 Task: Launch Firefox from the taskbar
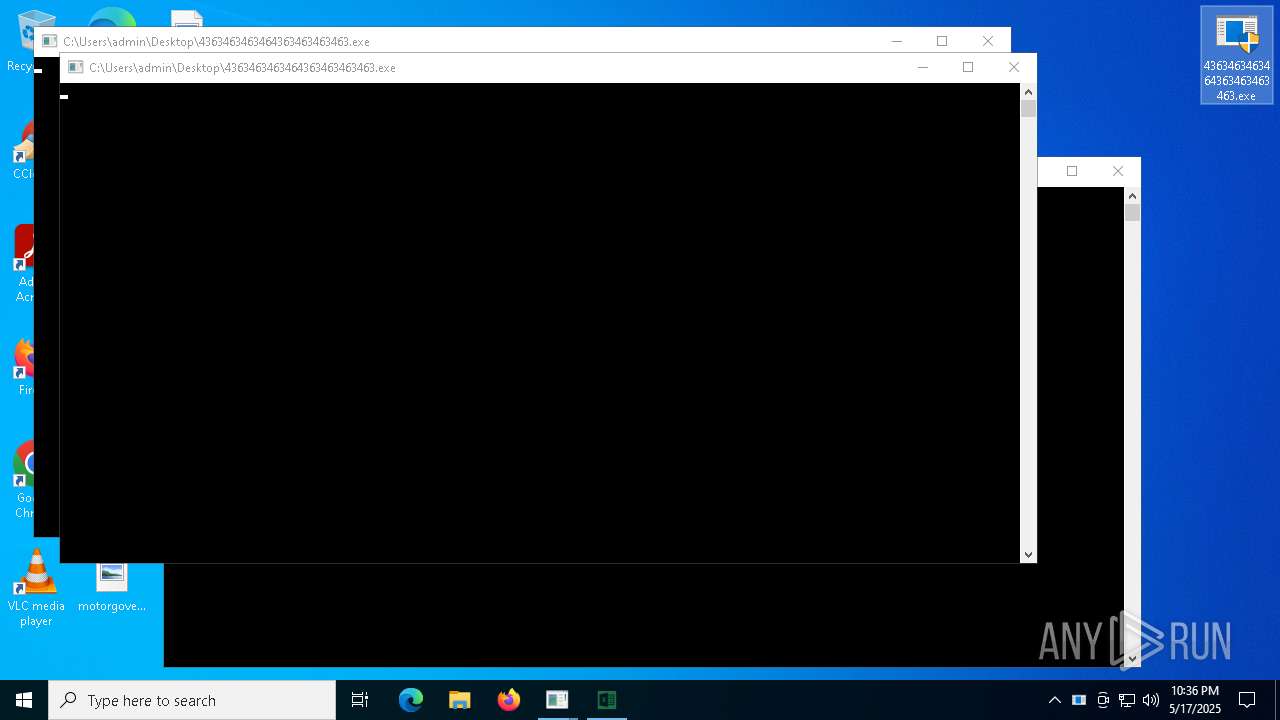(509, 700)
